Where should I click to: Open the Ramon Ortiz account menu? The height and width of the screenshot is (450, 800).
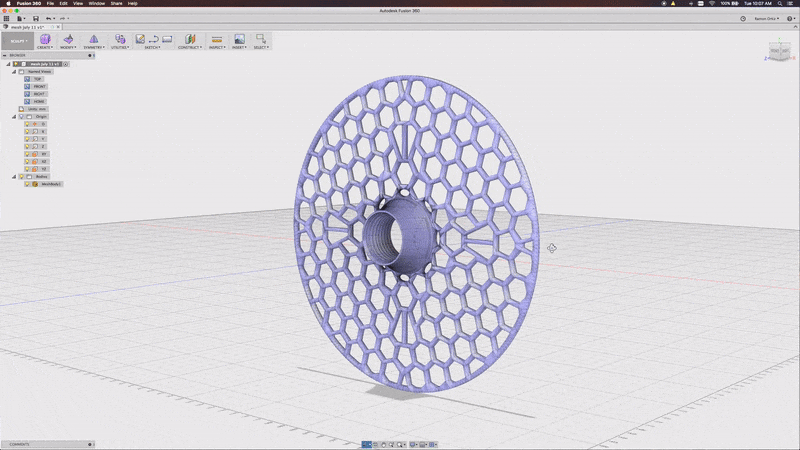click(x=766, y=18)
